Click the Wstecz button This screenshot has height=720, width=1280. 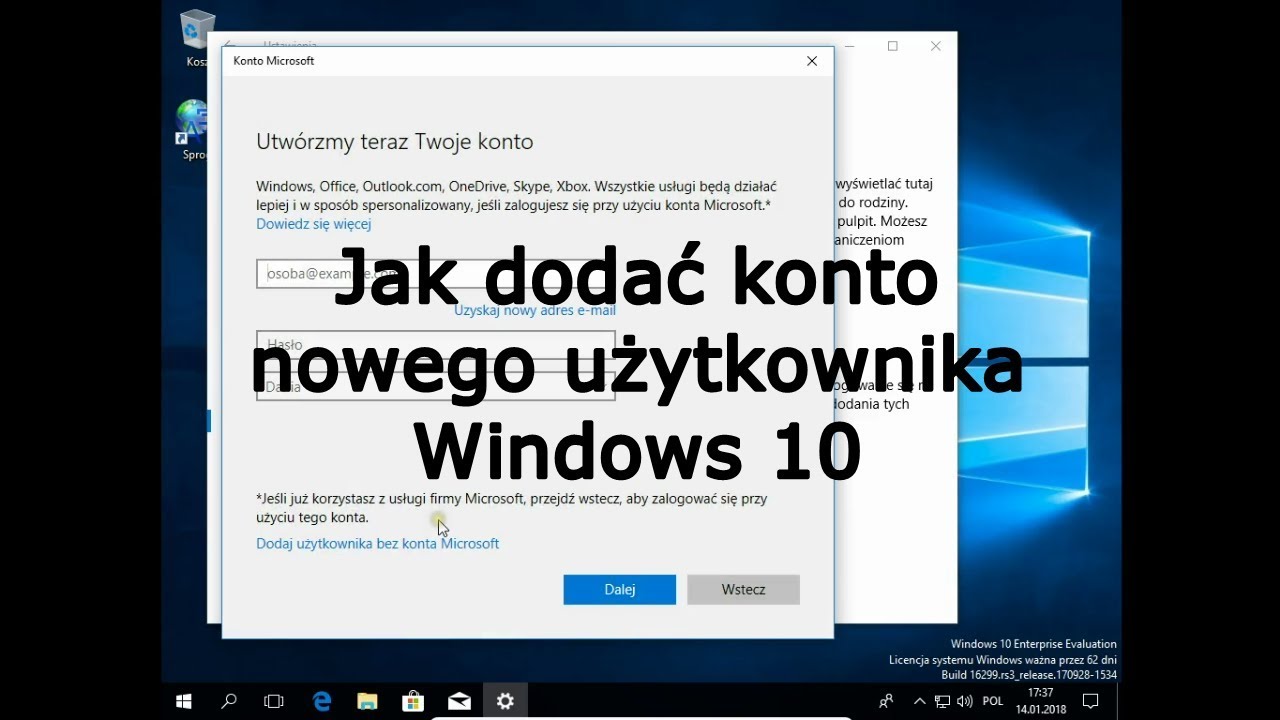click(x=743, y=589)
